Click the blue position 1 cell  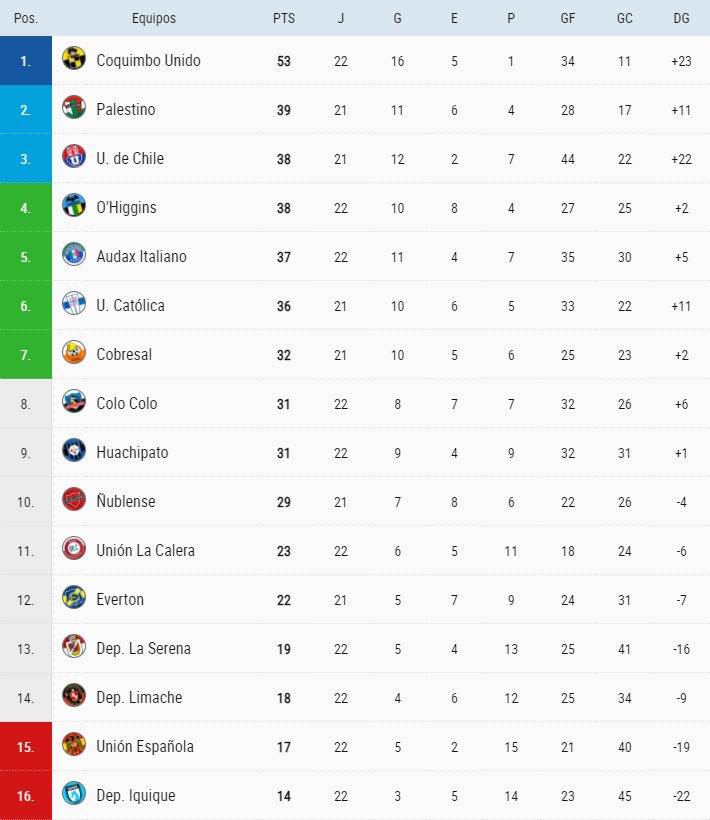click(26, 60)
